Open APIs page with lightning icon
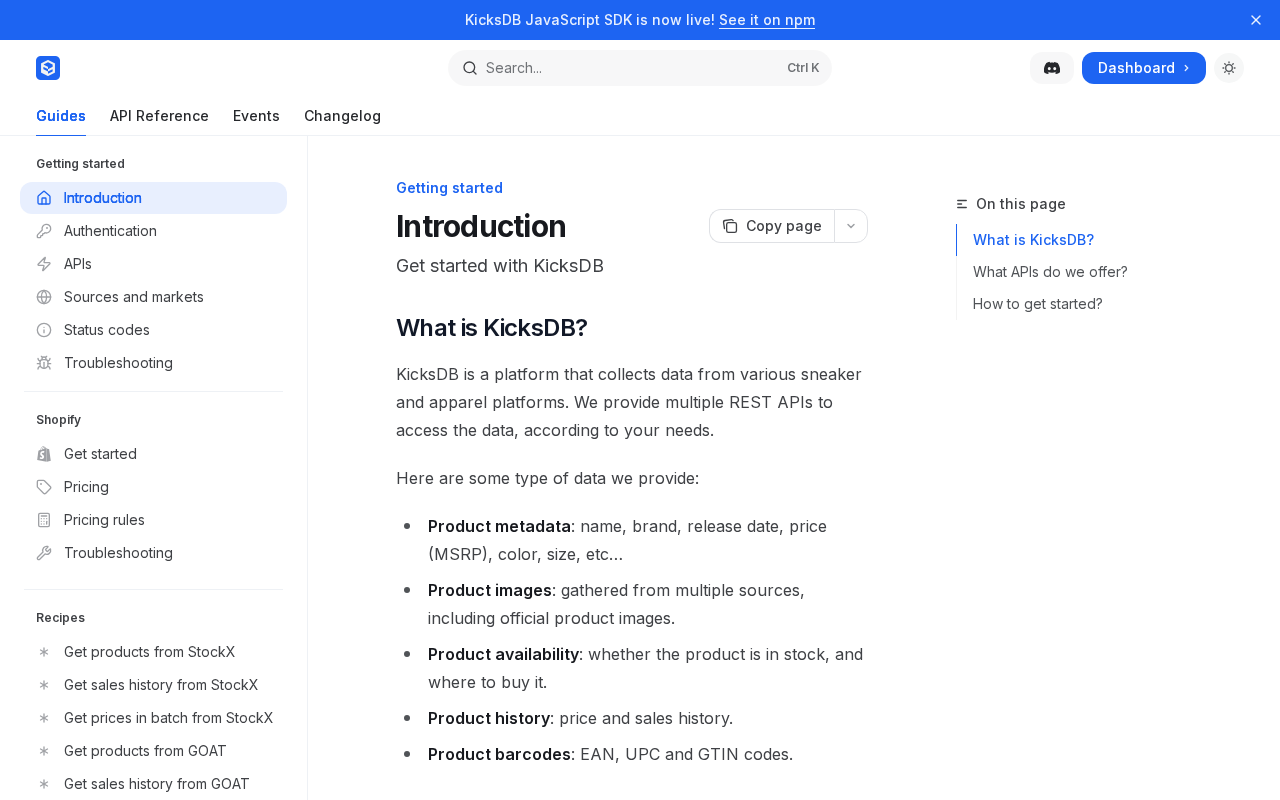Viewport: 1280px width, 800px height. 44,264
